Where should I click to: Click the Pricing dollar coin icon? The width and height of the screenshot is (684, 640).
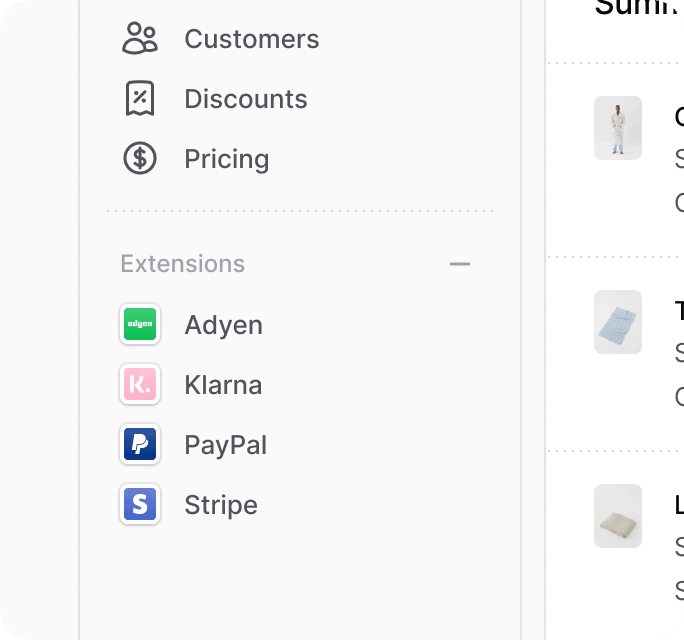point(140,158)
